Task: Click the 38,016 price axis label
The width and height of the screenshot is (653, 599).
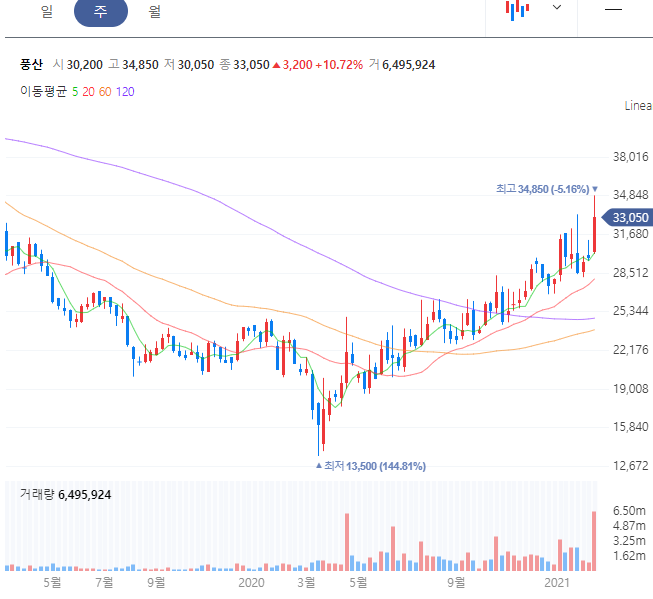Action: [631, 157]
